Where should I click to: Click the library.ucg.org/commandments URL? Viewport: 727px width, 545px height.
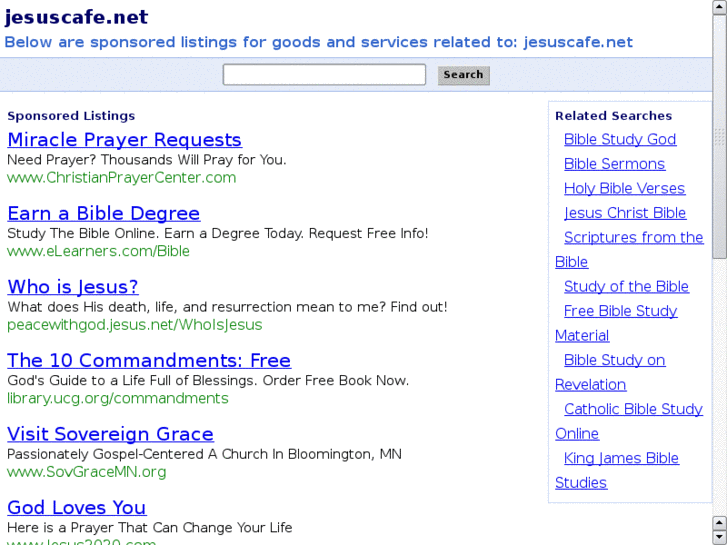[x=118, y=398]
